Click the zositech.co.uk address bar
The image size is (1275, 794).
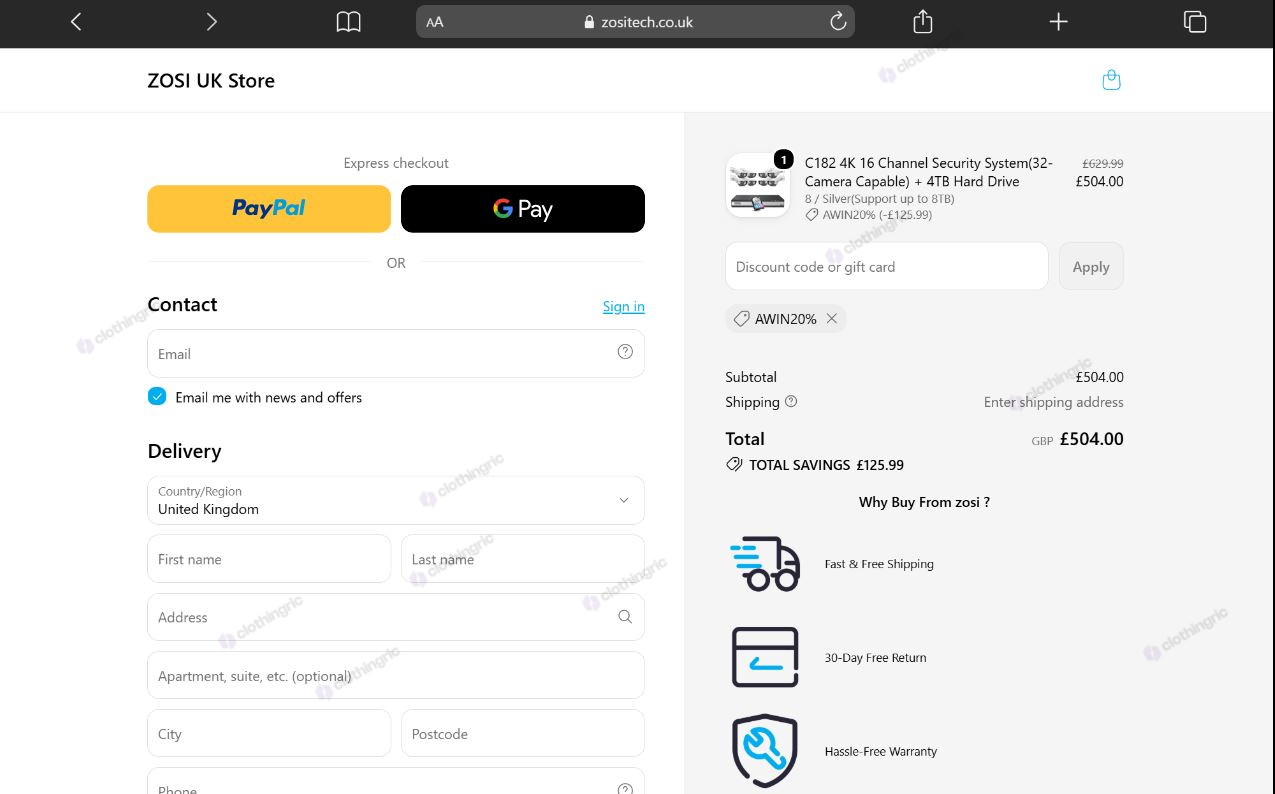(636, 22)
